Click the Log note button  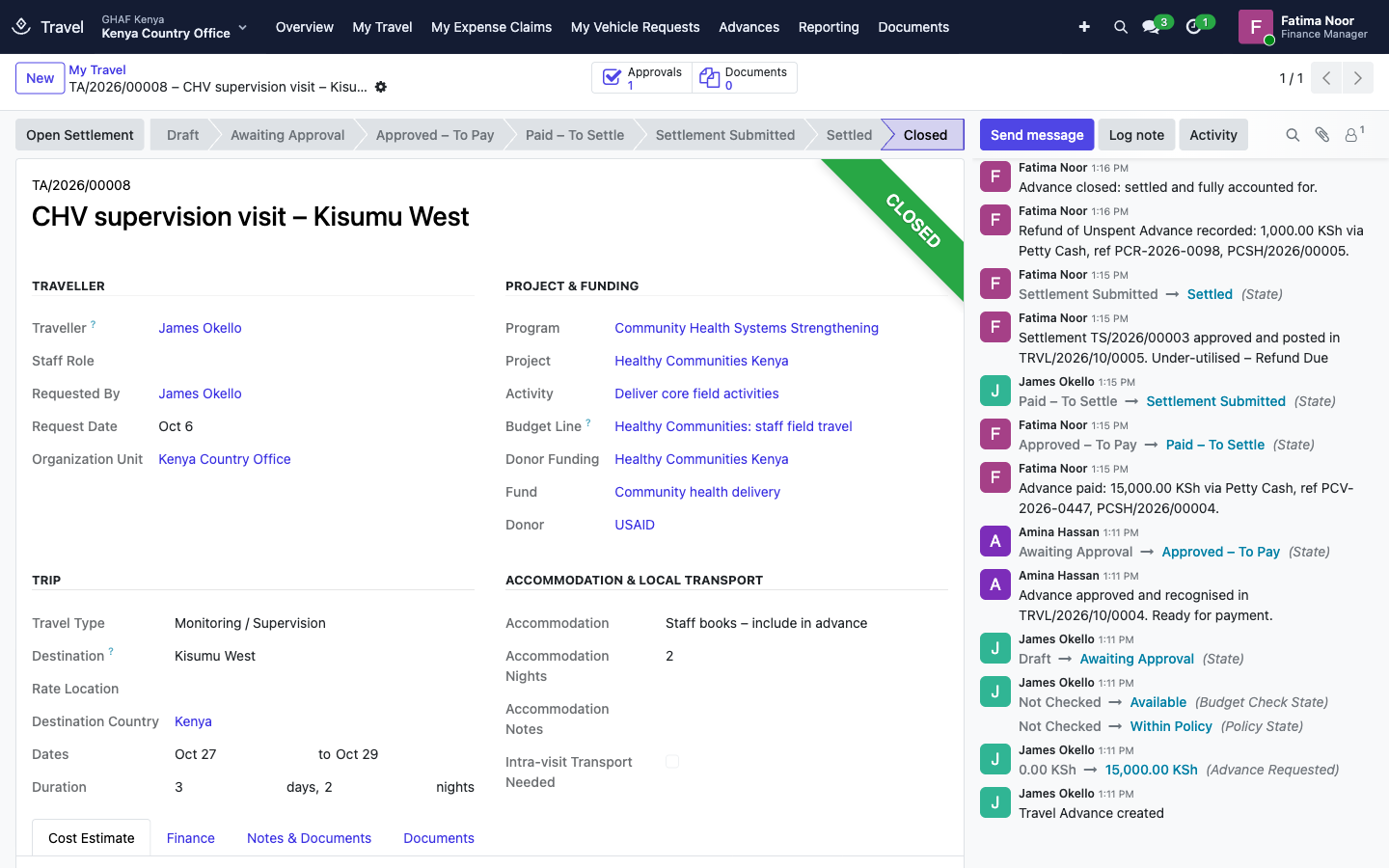click(1136, 135)
